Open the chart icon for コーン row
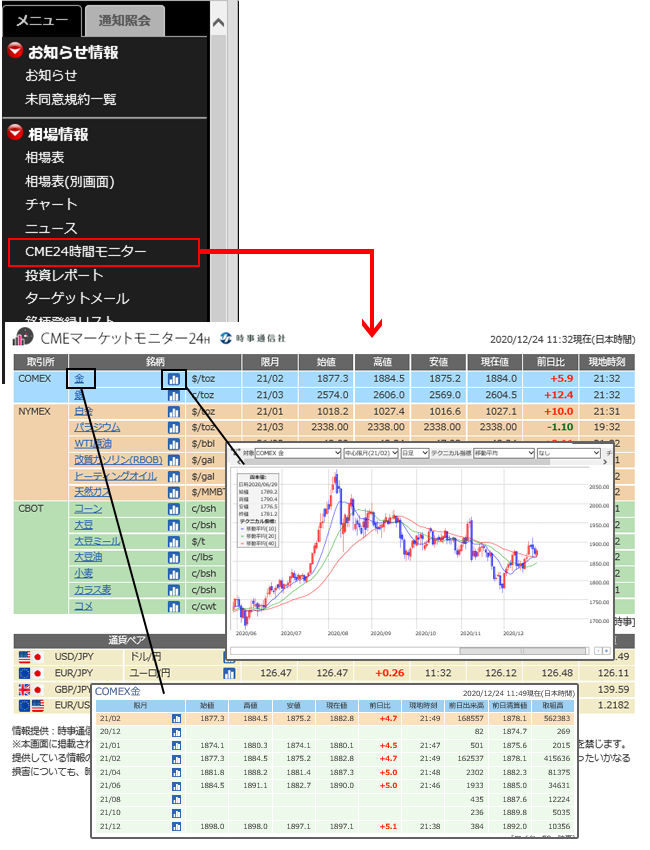 point(173,510)
